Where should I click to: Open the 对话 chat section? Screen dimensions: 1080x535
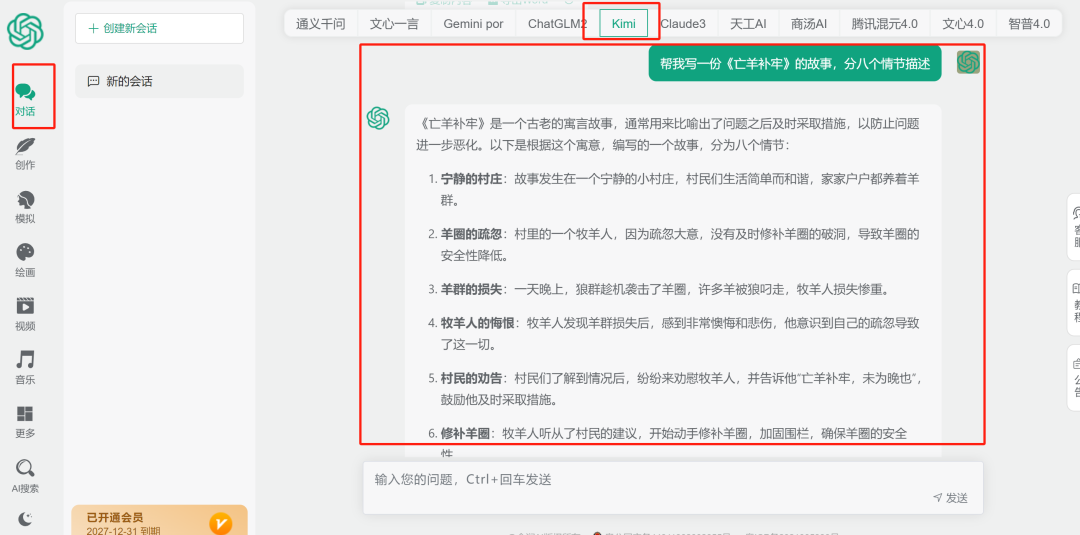[x=25, y=99]
